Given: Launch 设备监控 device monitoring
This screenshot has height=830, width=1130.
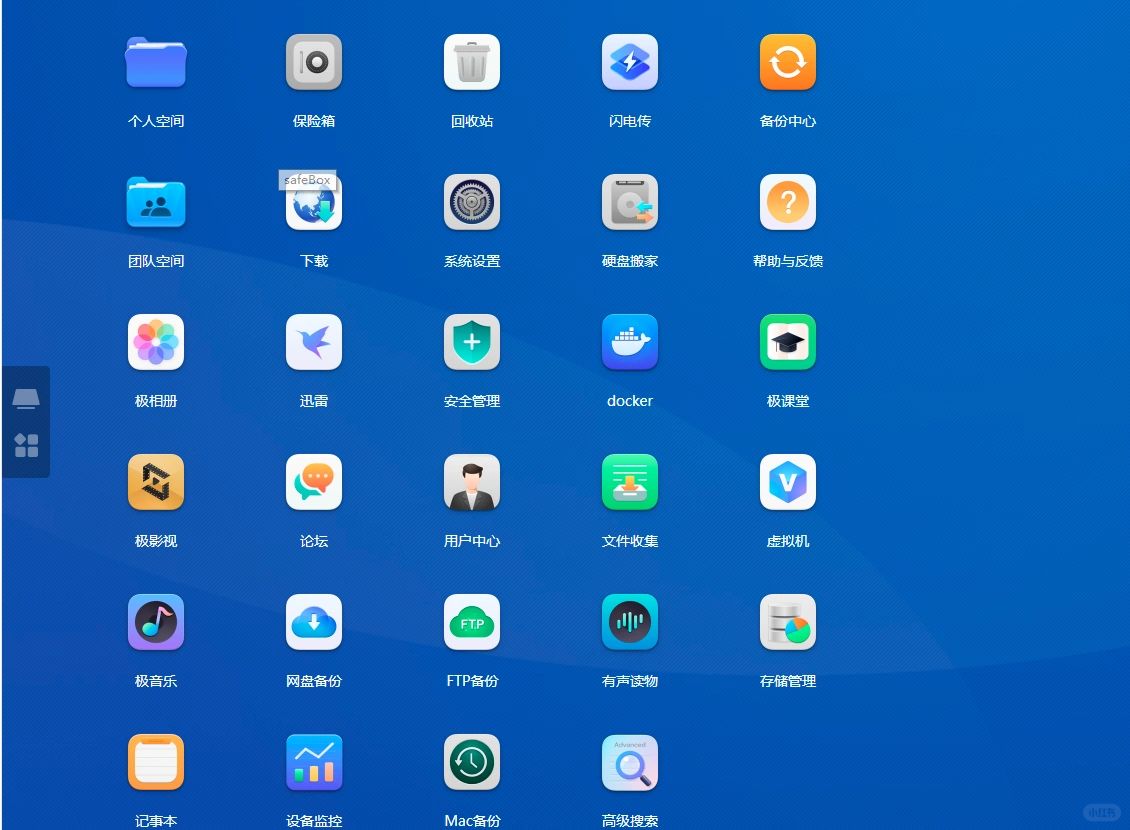Looking at the screenshot, I should pos(313,762).
